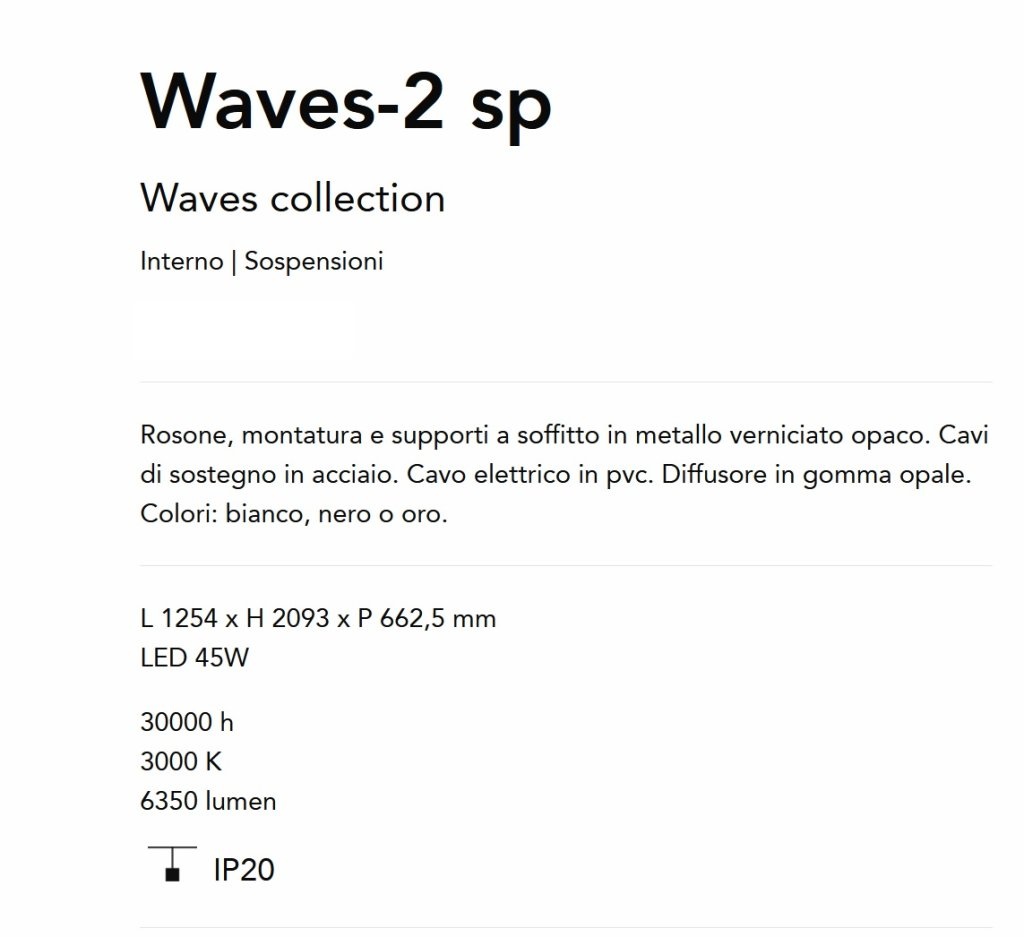This screenshot has height=937, width=1024.
Task: Click the Colori: bianco, nero o oro text
Action: pyautogui.click(x=294, y=514)
